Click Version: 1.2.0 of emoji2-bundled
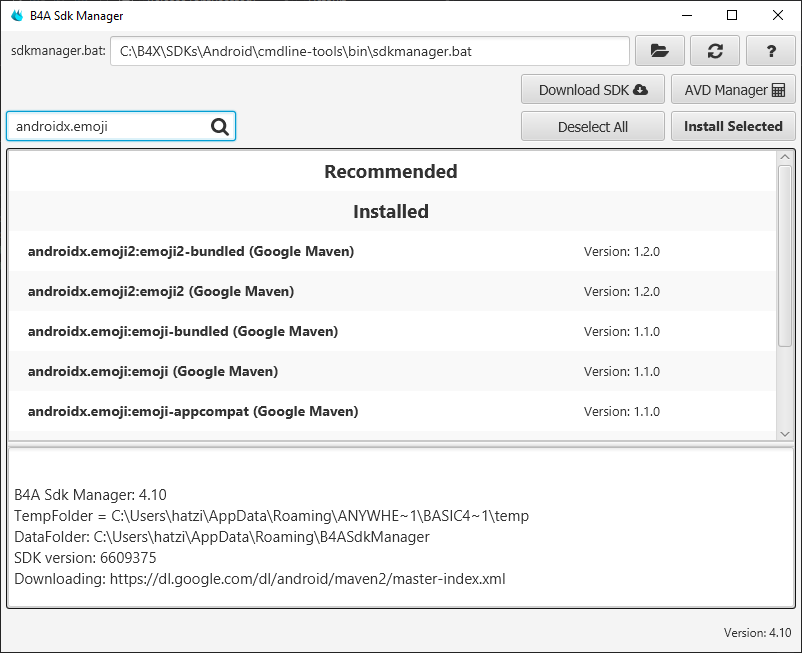 coord(622,252)
